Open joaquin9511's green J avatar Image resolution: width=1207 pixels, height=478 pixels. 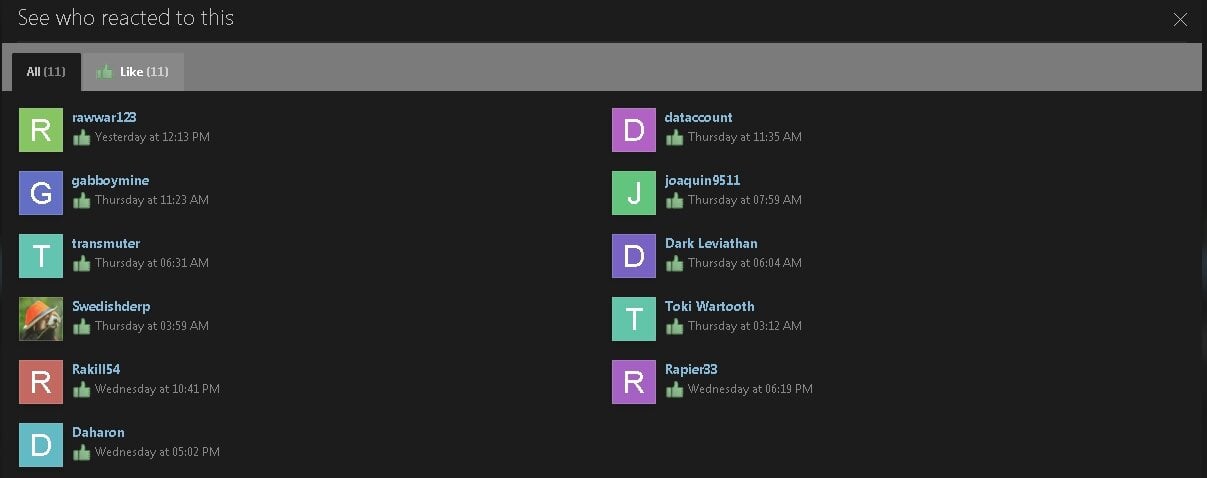(x=634, y=193)
